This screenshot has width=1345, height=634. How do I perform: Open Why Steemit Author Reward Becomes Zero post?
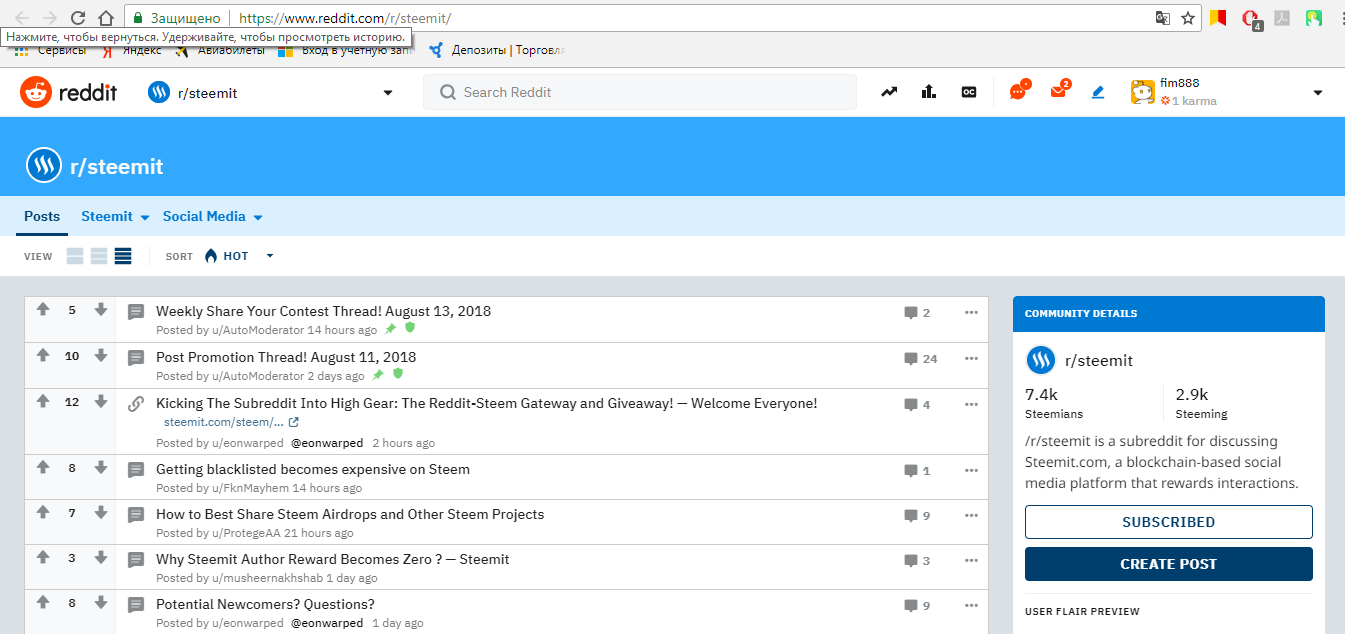click(333, 559)
